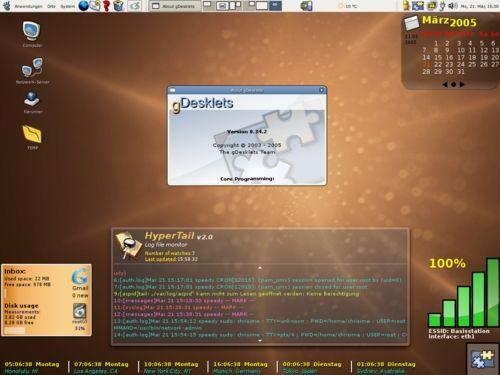Open the About gDesklets window menu button

coord(172,90)
